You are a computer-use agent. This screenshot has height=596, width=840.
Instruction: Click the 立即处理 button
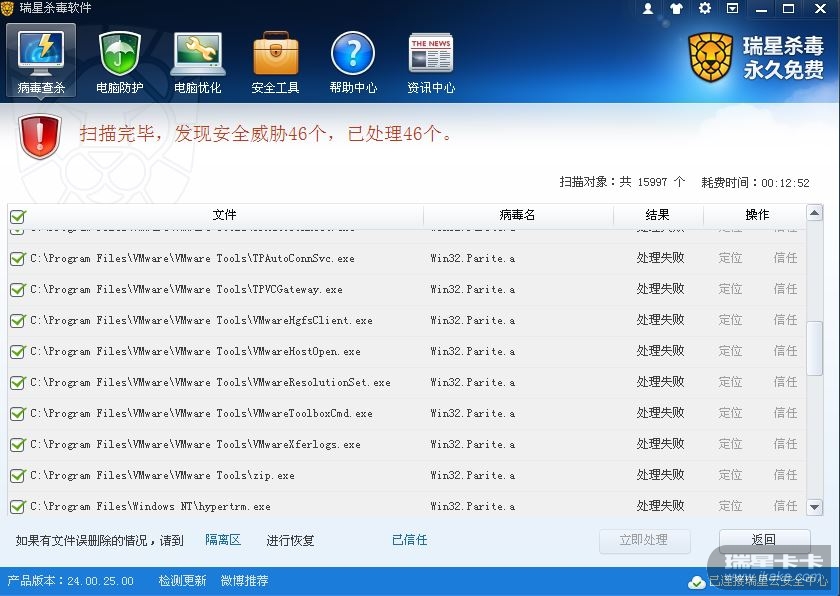coord(644,540)
